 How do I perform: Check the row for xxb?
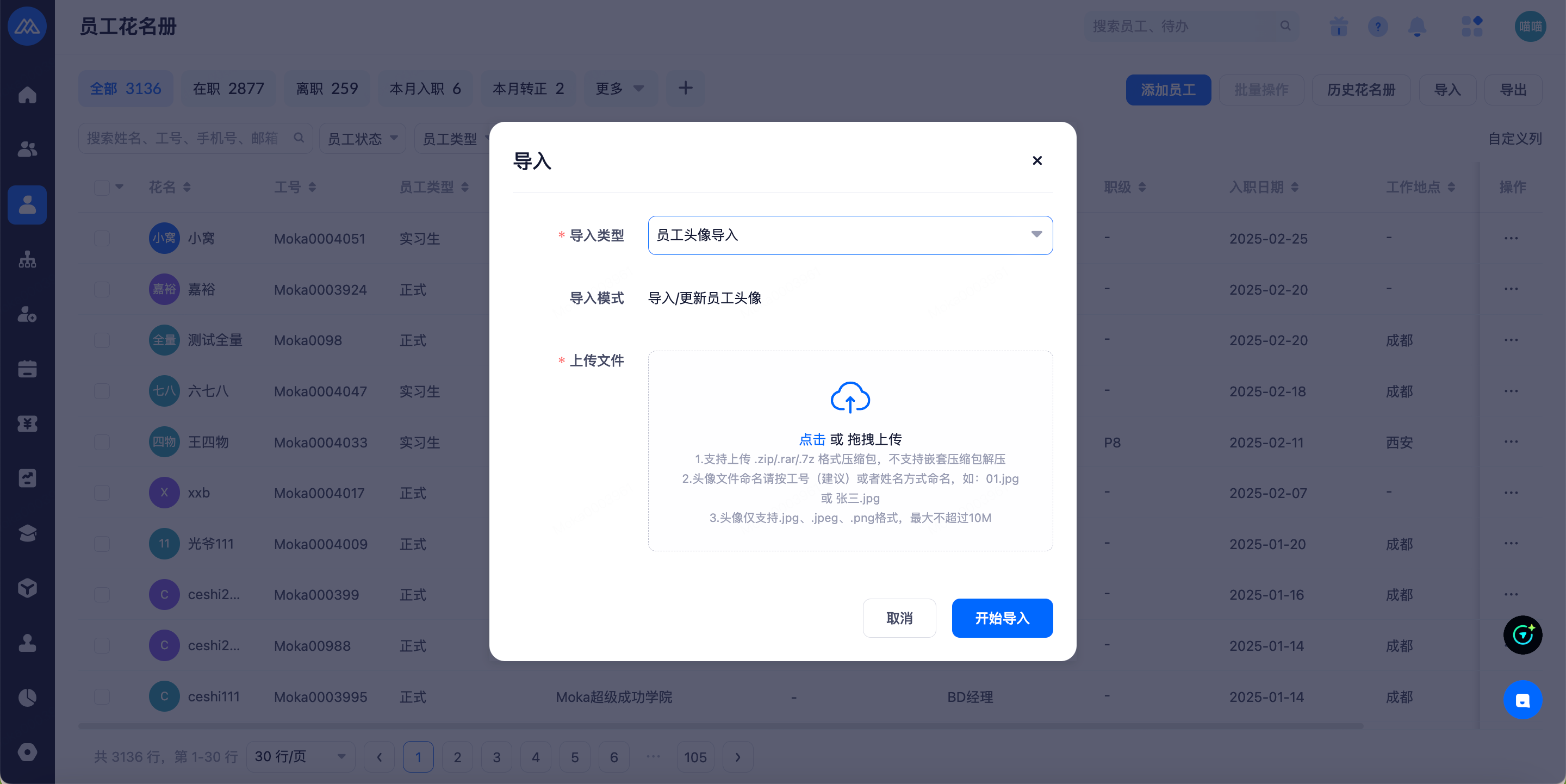102,493
